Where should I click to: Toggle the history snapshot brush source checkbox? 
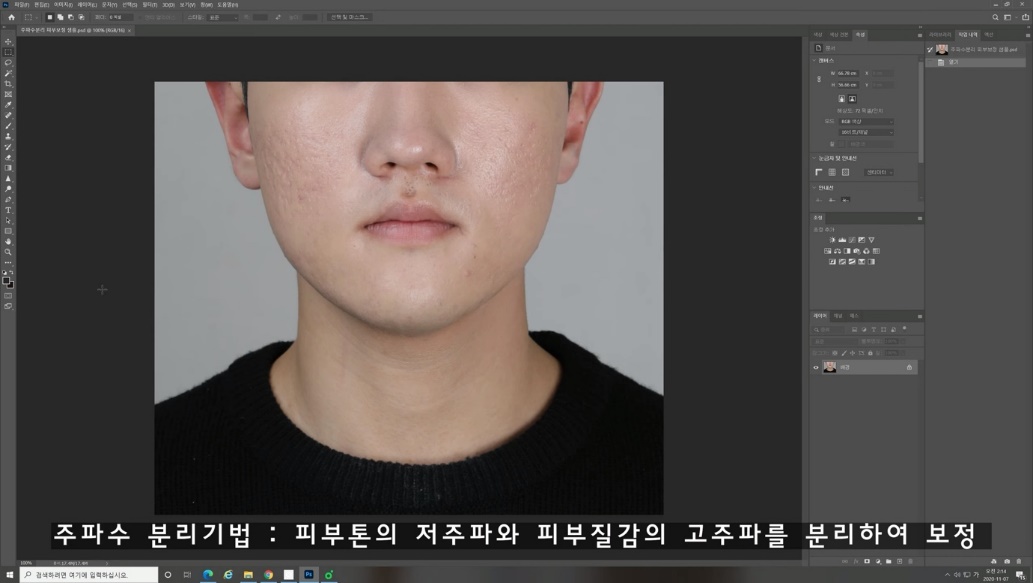(930, 49)
